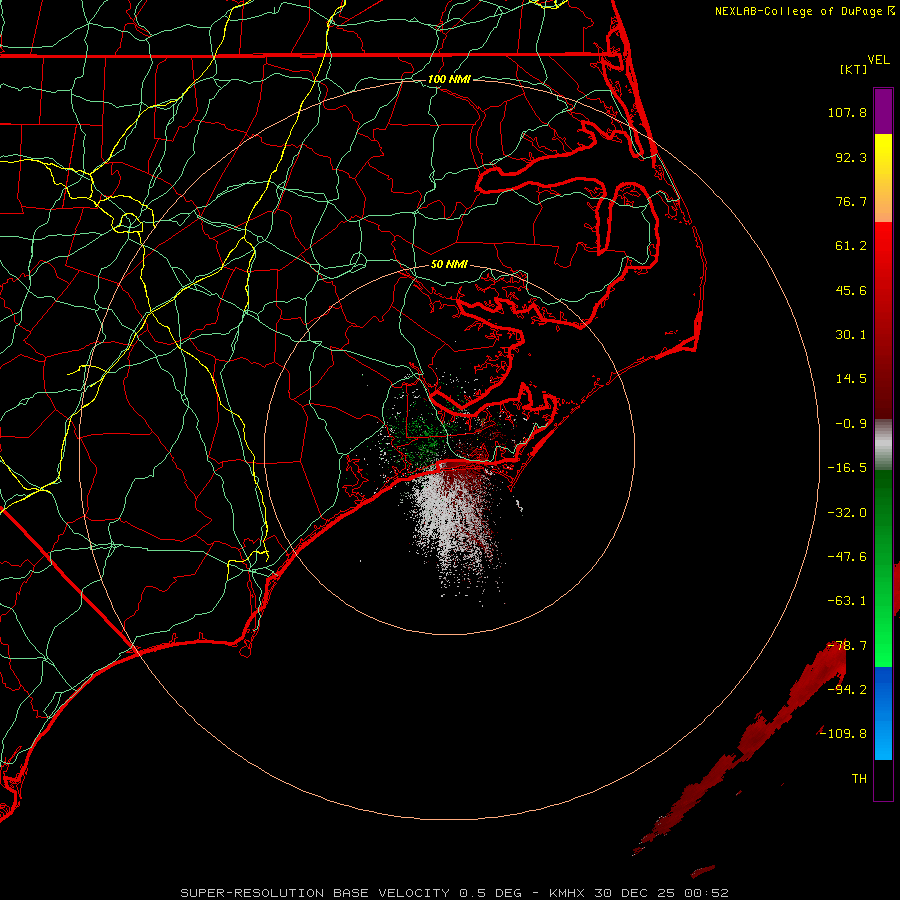Viewport: 900px width, 900px height.
Task: Click the -109.8 velocity scale value
Action: (843, 734)
